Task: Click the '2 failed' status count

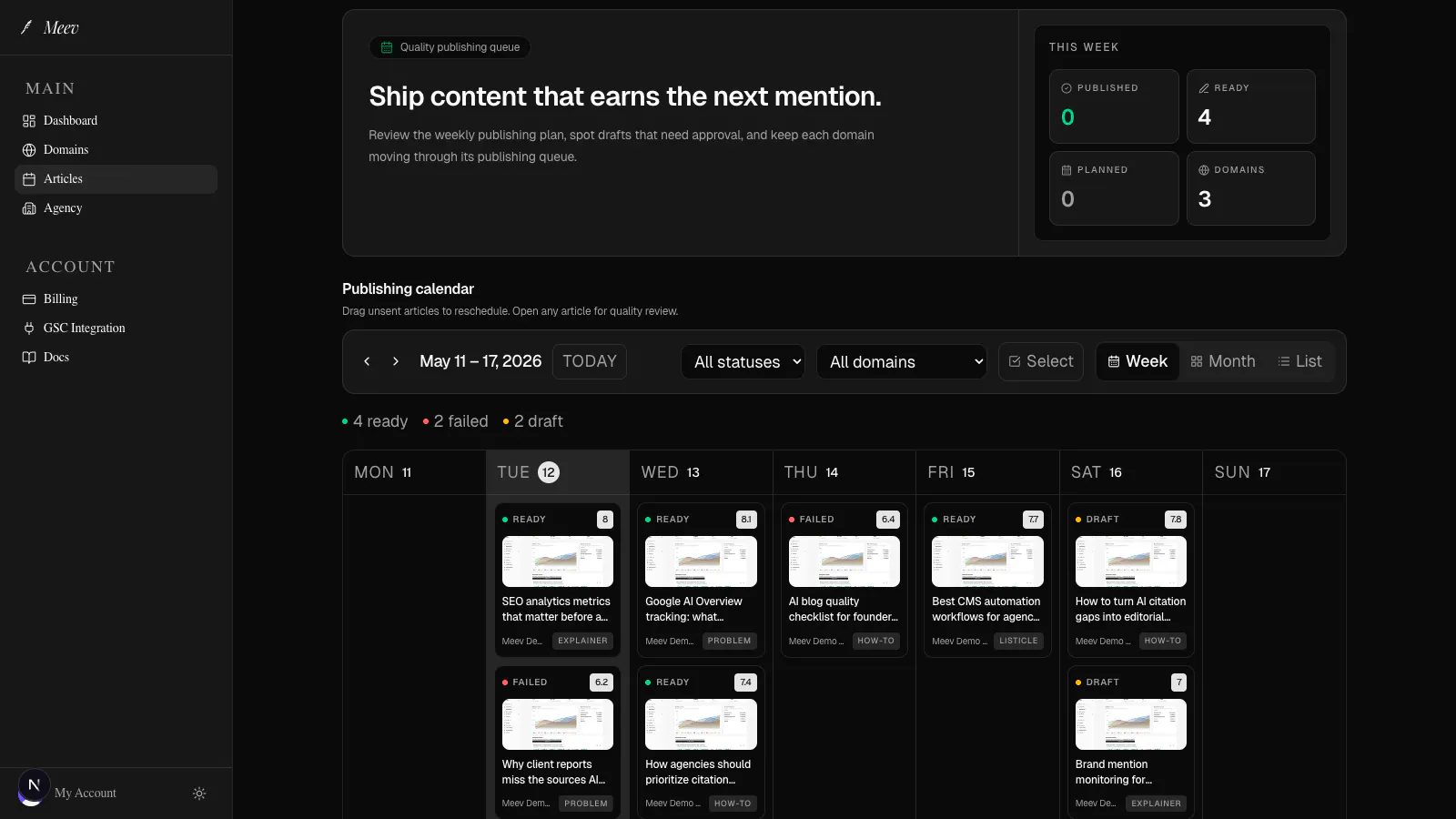Action: click(x=456, y=421)
